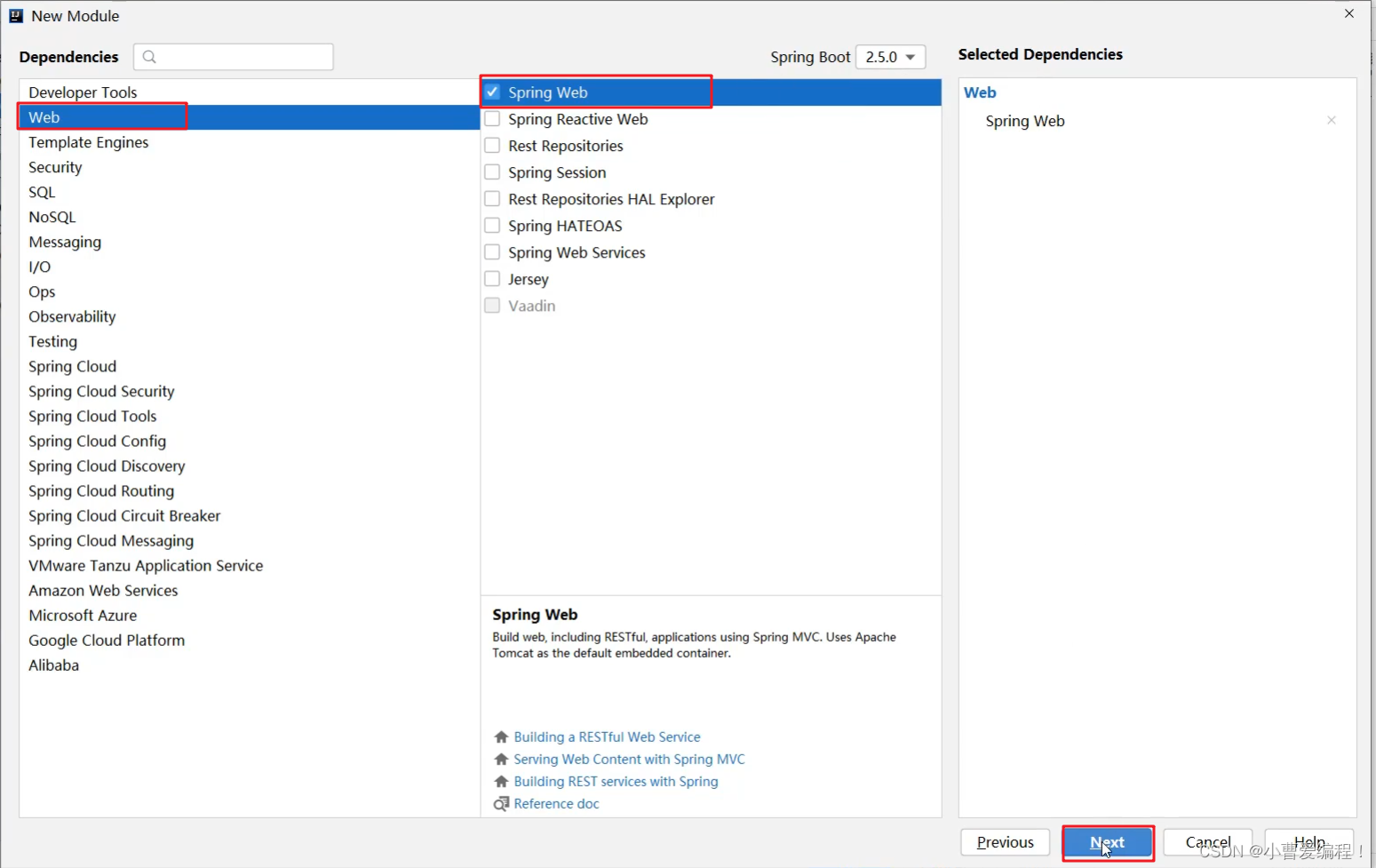1376x868 pixels.
Task: Open the Reference doc link
Action: (x=556, y=804)
